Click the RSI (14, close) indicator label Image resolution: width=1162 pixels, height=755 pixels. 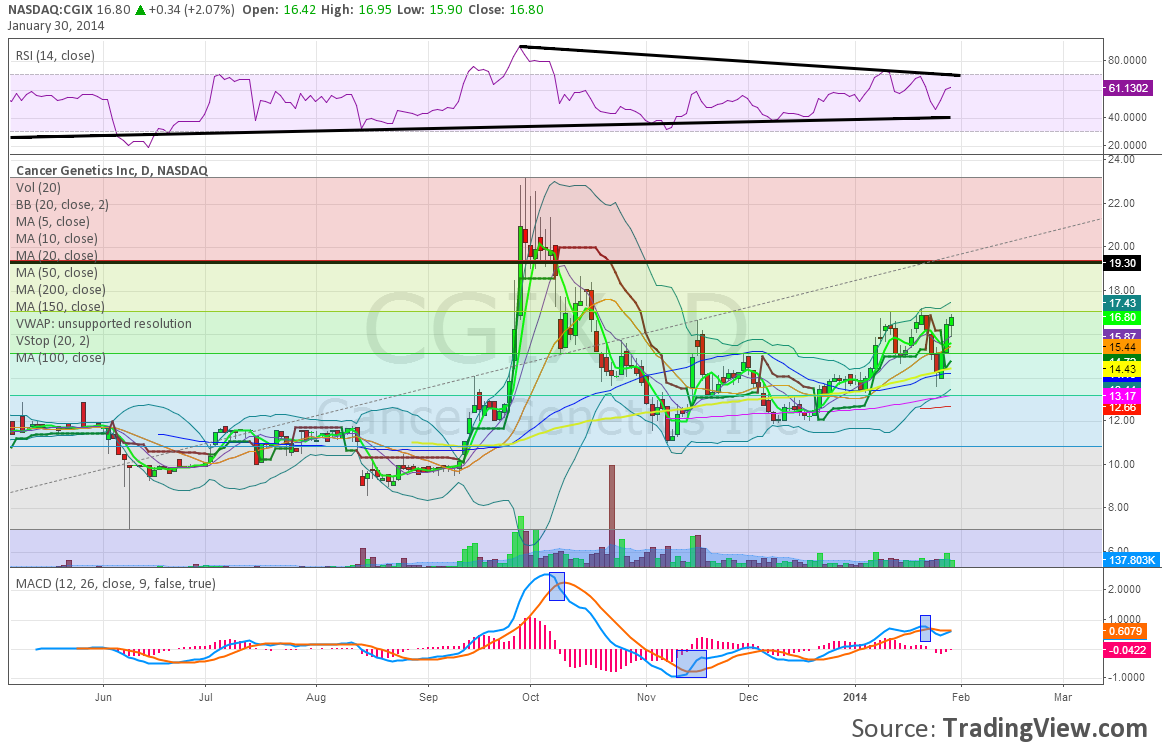click(x=56, y=56)
